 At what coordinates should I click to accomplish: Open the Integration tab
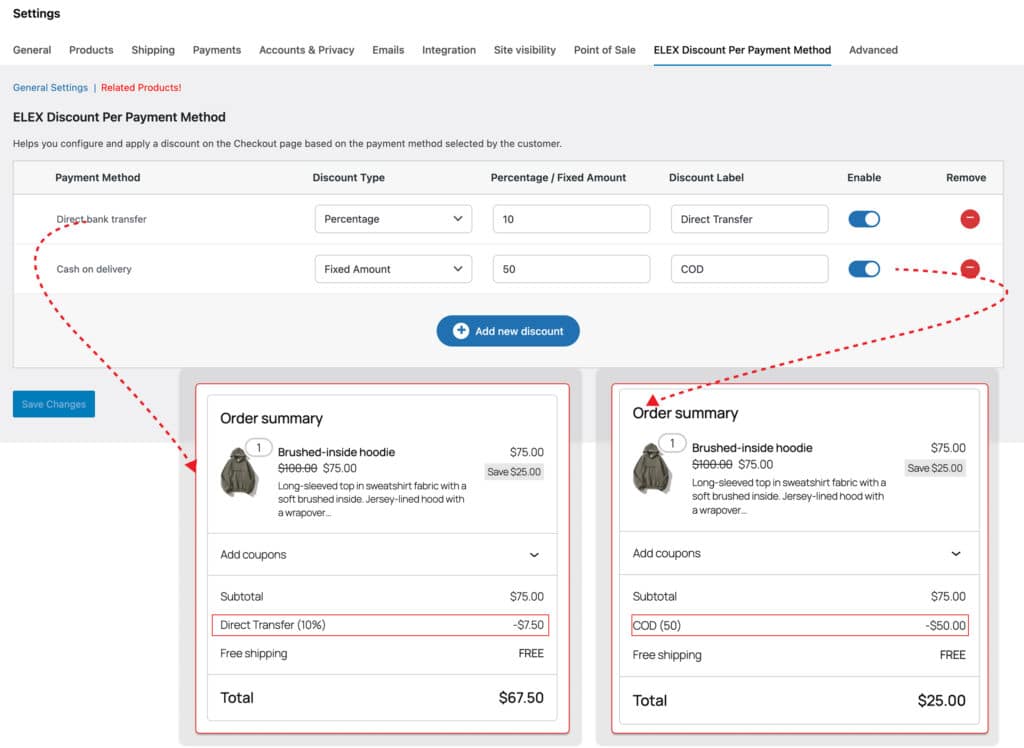point(449,50)
